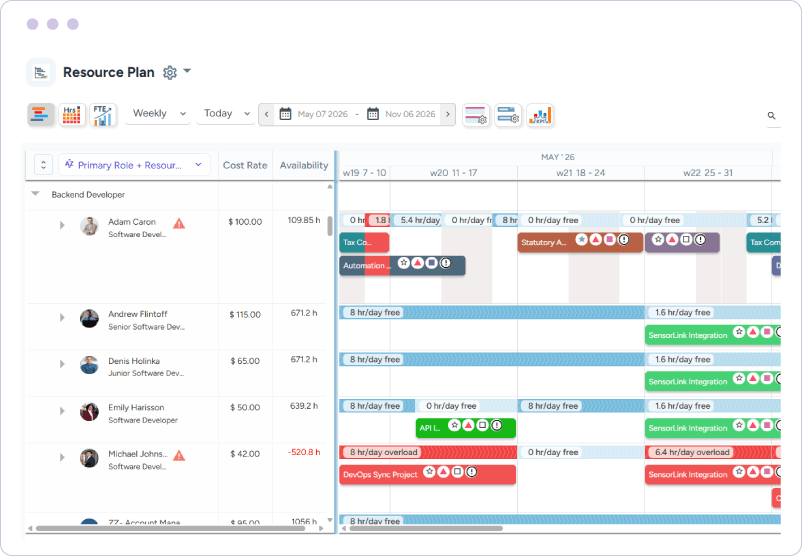Click the exclamation icon on Statutory A.. bar
This screenshot has width=802, height=556.
click(x=623, y=239)
